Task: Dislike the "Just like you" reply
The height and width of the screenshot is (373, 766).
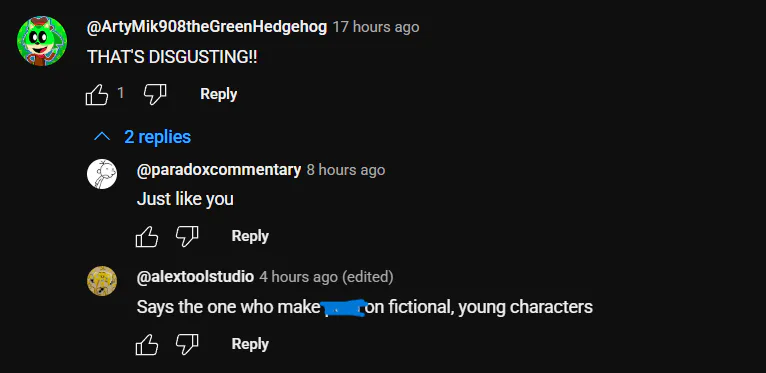Action: point(187,236)
